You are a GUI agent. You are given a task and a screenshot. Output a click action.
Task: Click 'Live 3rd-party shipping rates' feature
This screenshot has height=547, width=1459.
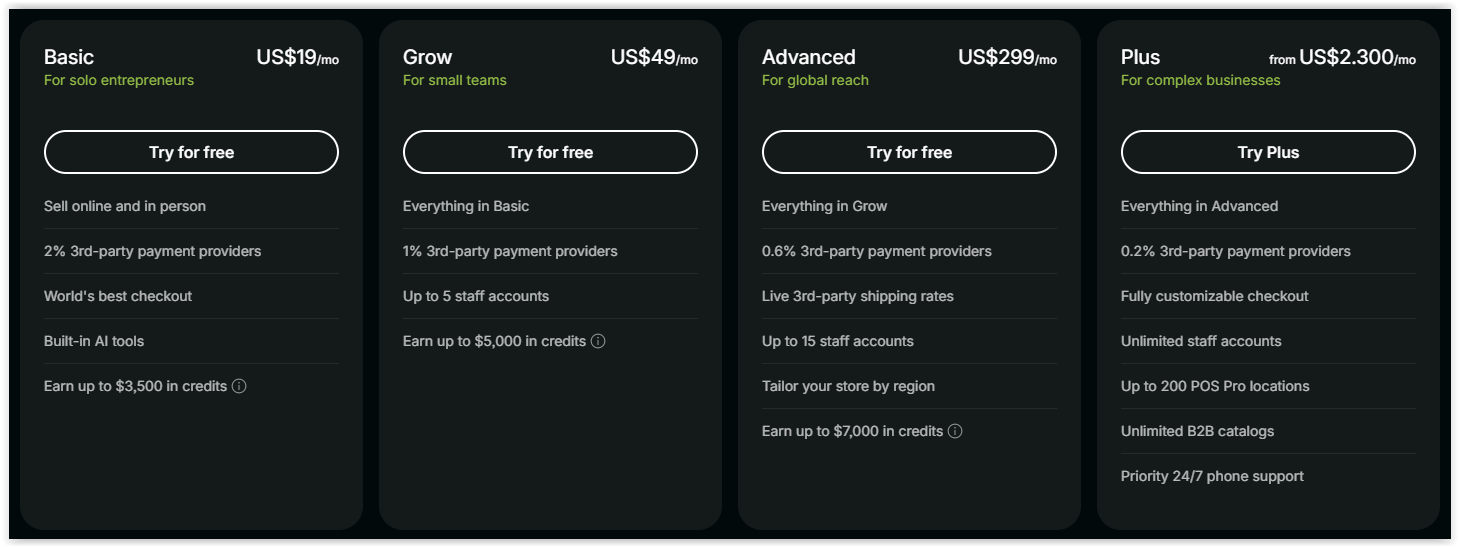pyautogui.click(x=857, y=296)
